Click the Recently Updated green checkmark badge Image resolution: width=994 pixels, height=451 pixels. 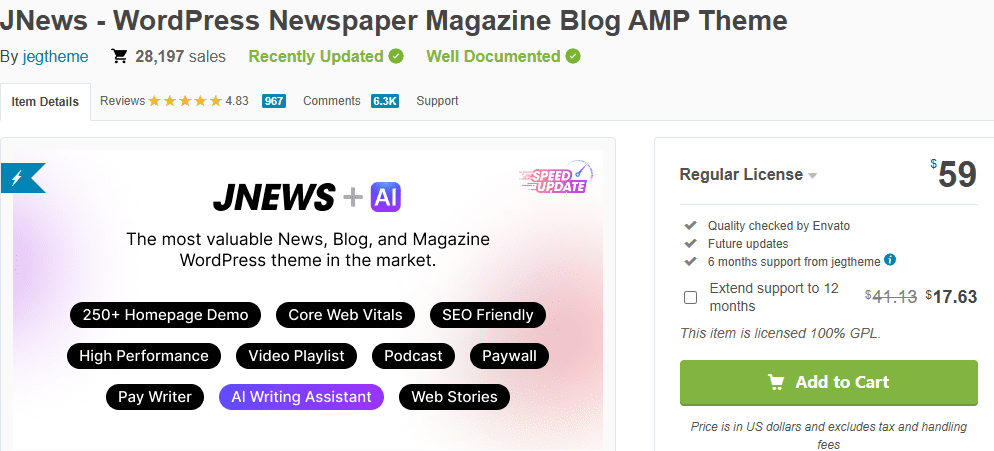396,56
